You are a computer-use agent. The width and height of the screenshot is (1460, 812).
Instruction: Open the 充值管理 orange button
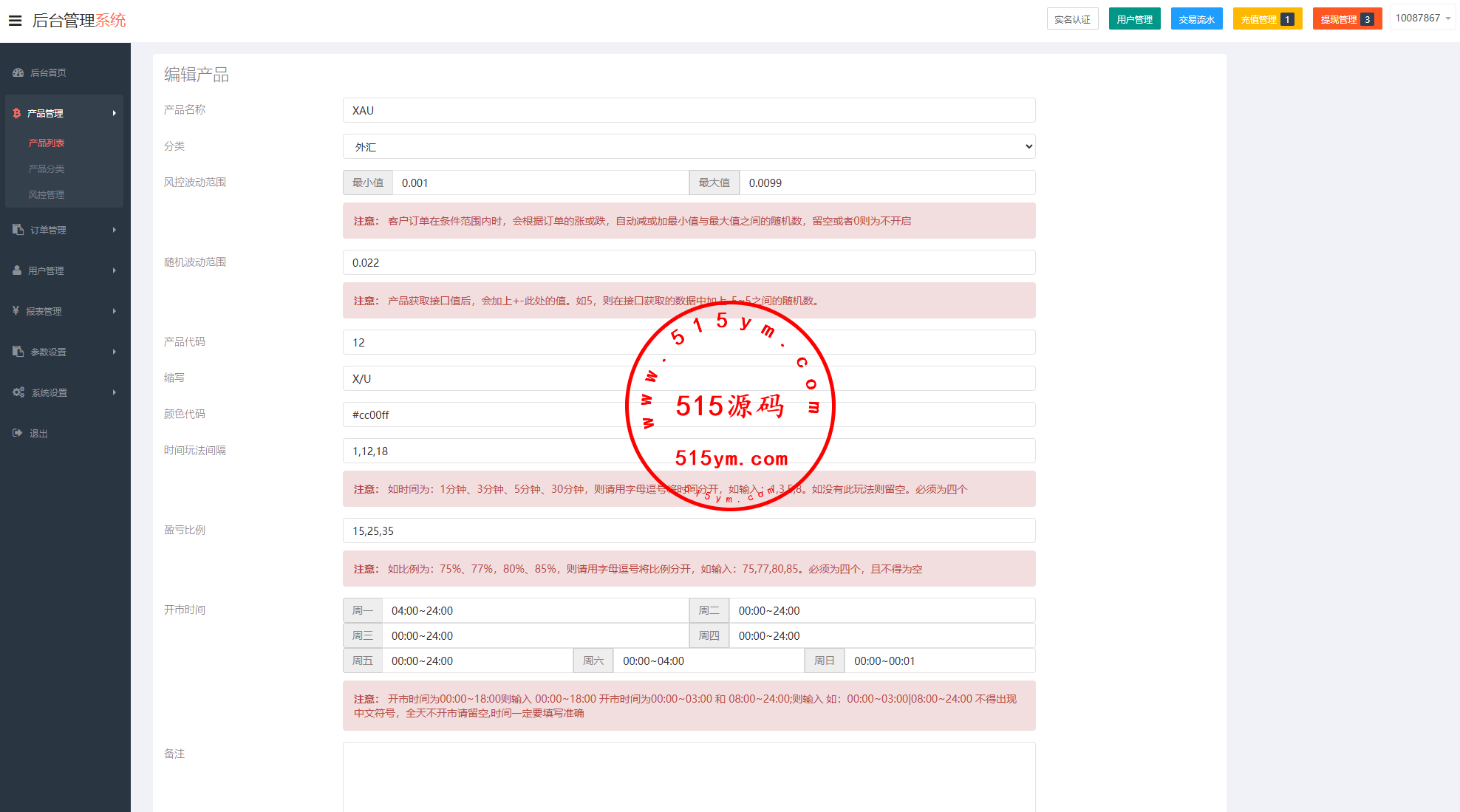pyautogui.click(x=1266, y=19)
